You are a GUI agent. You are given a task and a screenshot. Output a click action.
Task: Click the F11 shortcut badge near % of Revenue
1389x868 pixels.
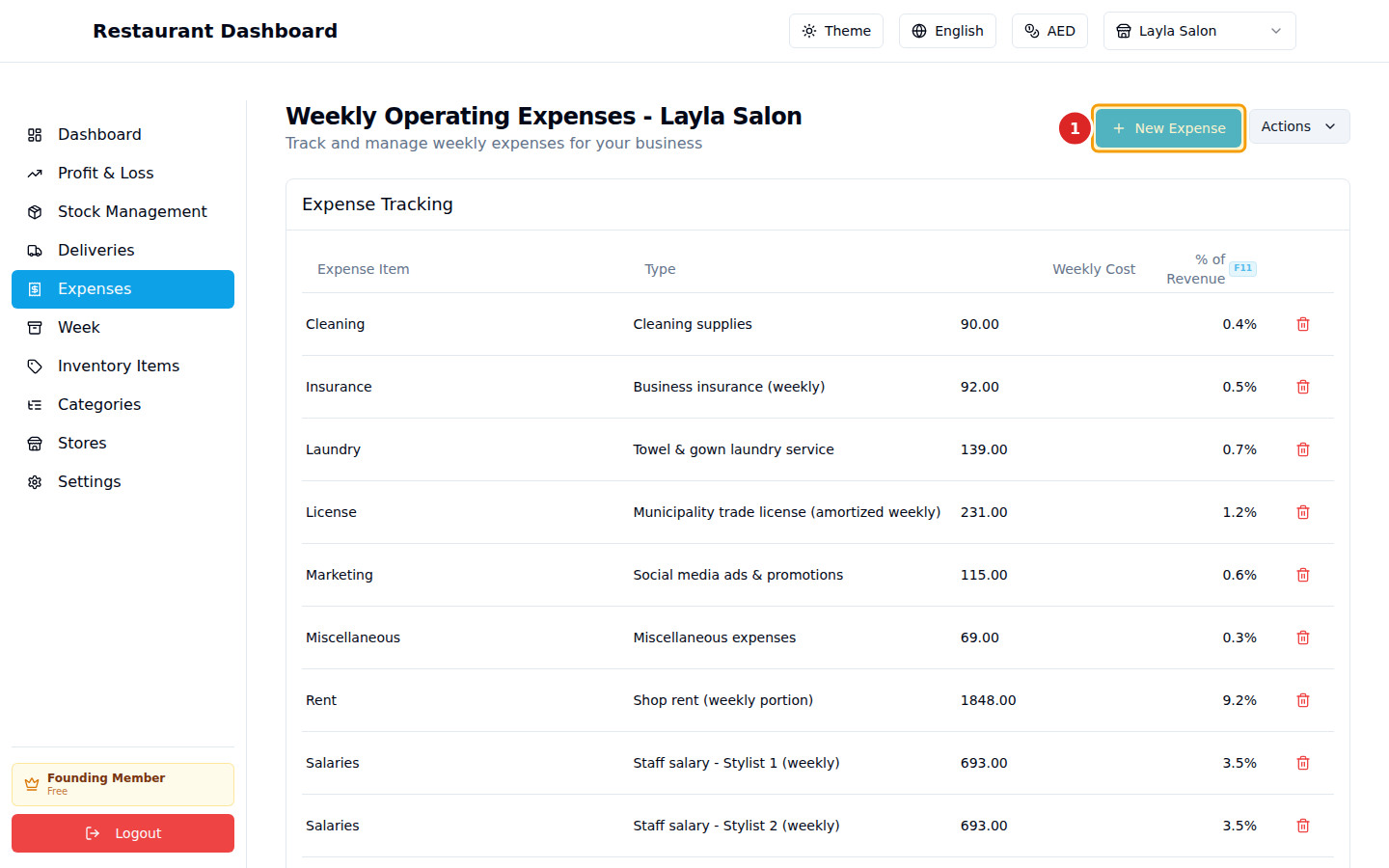1242,267
